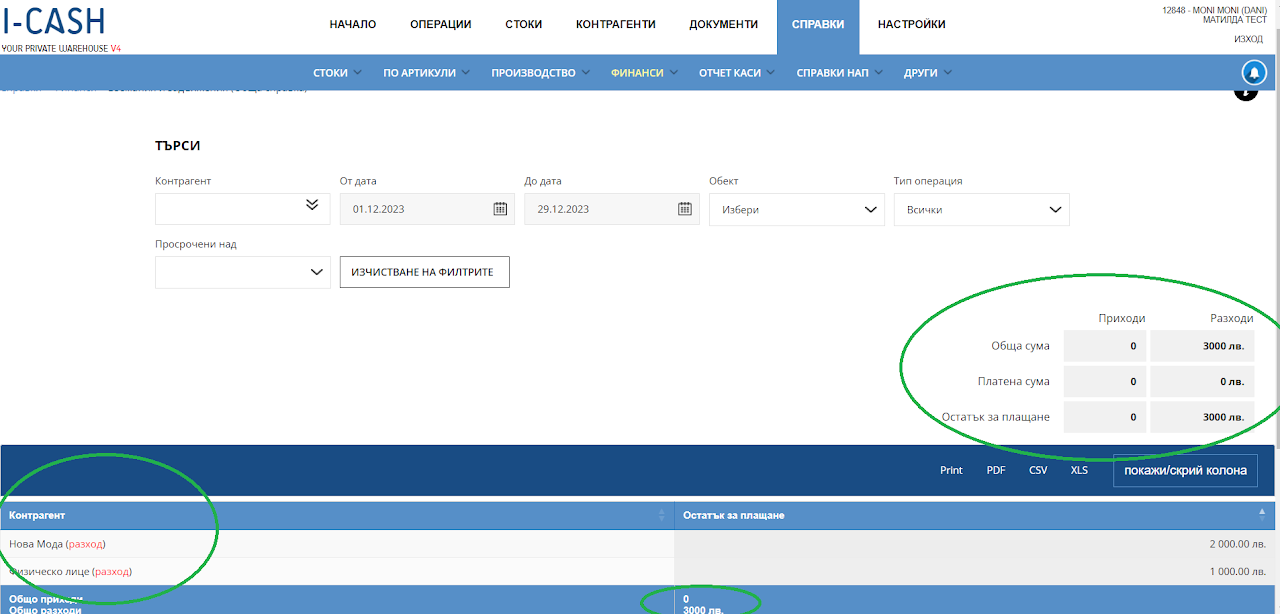The height and width of the screenshot is (614, 1280).
Task: Sort by Контрагент column arrows
Action: [661, 515]
